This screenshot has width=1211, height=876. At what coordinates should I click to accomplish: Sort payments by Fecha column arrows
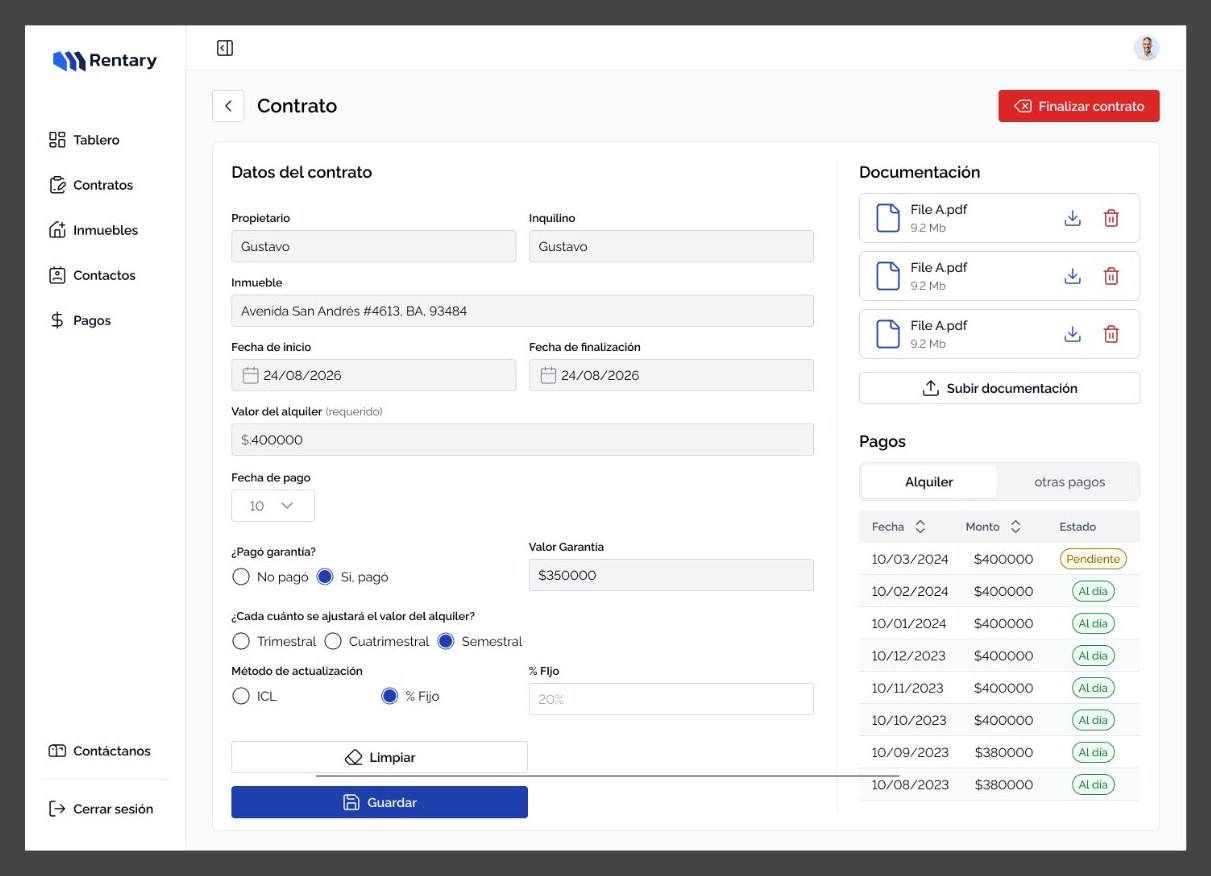920,527
